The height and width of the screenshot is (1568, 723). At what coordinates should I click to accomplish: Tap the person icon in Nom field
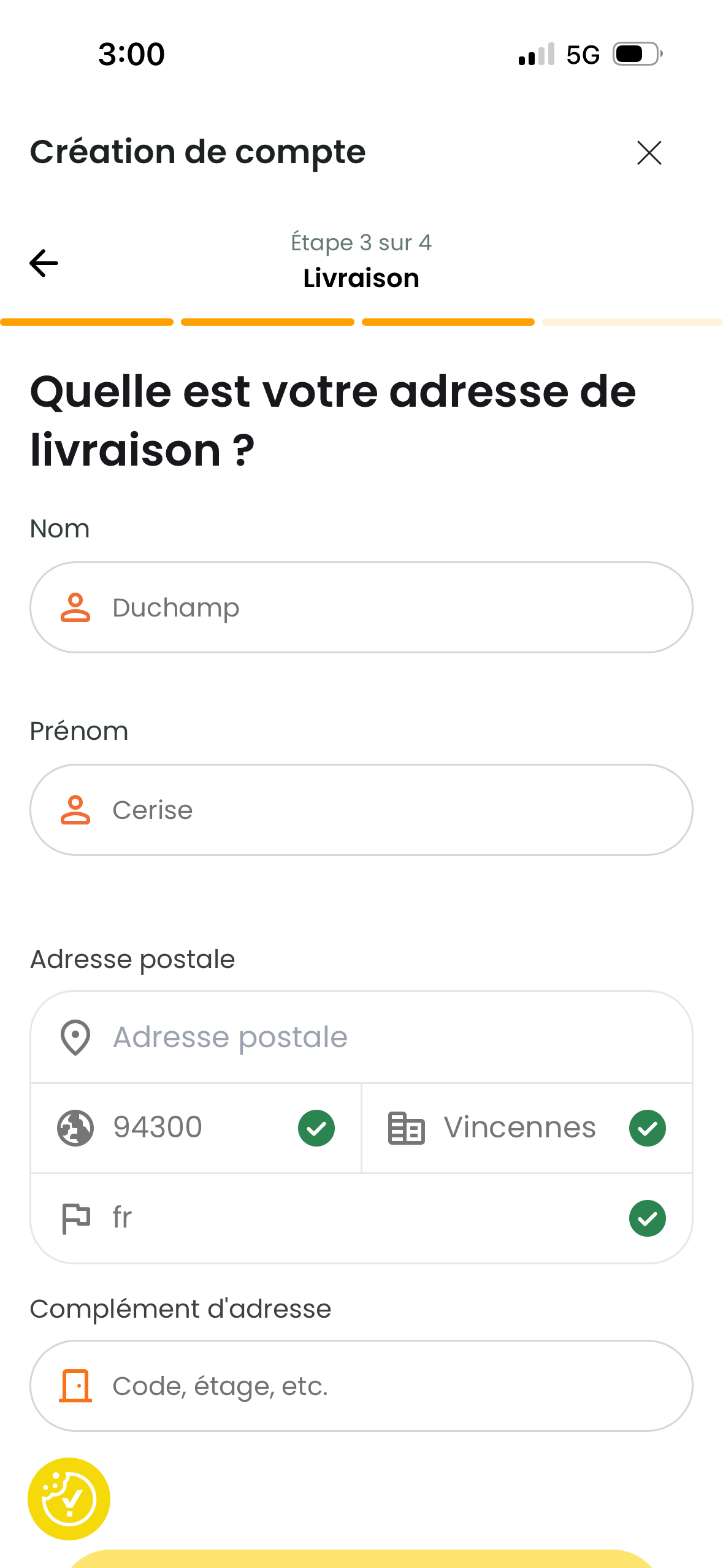(75, 607)
